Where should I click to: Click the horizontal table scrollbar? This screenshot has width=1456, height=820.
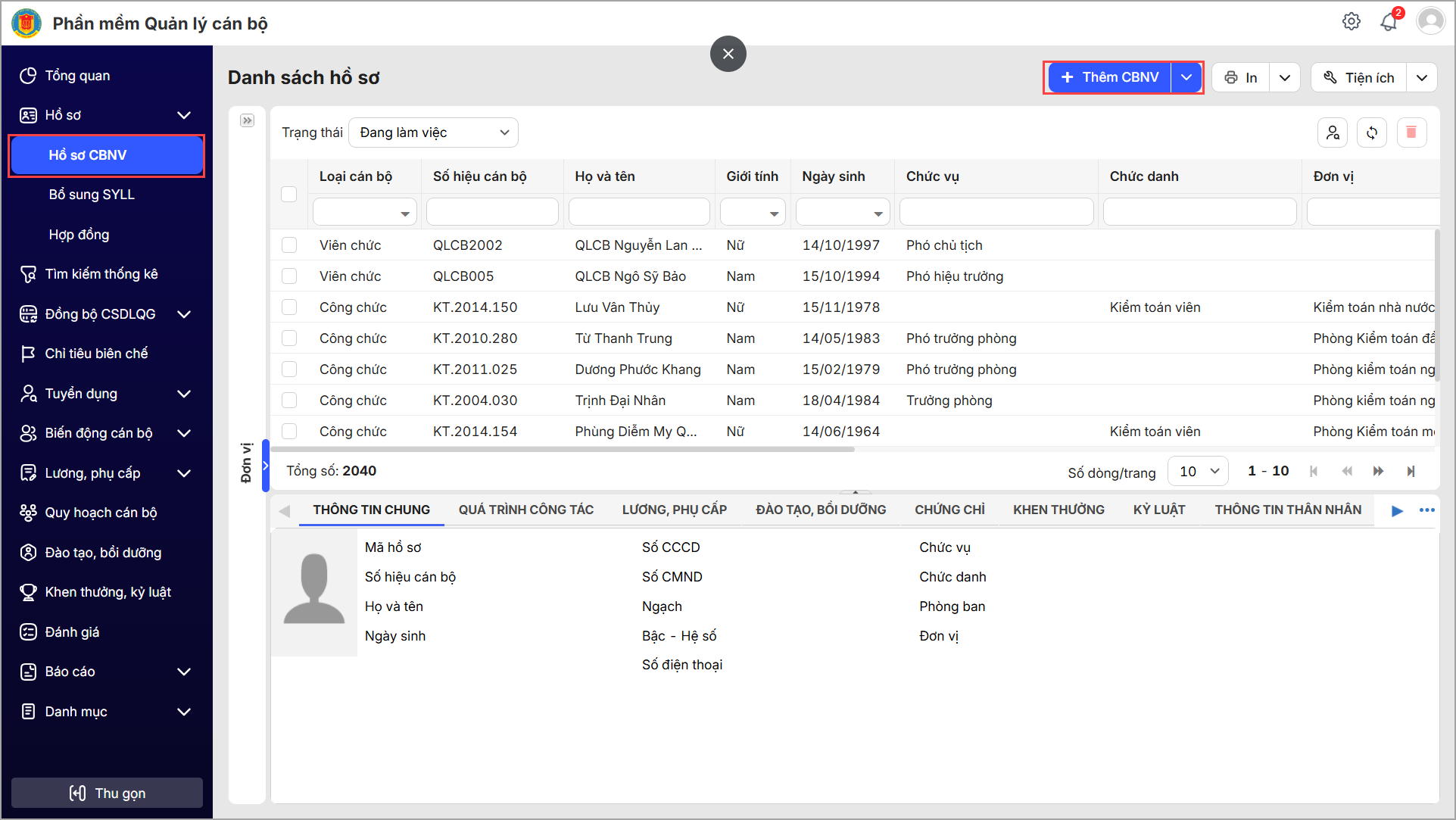point(562,450)
